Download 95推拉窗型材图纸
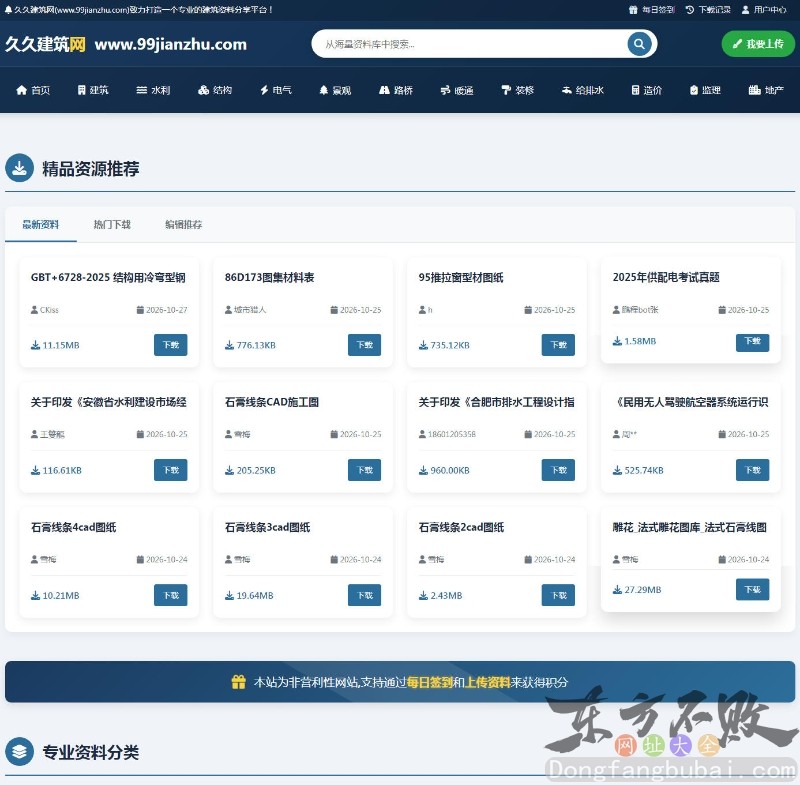The width and height of the screenshot is (800, 785). coord(558,345)
